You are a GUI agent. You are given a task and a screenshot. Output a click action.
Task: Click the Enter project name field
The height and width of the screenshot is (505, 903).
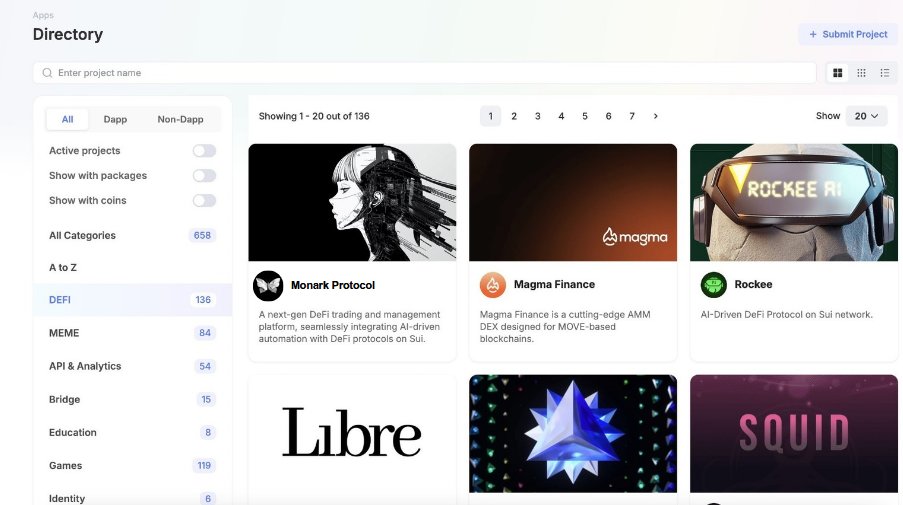click(424, 73)
